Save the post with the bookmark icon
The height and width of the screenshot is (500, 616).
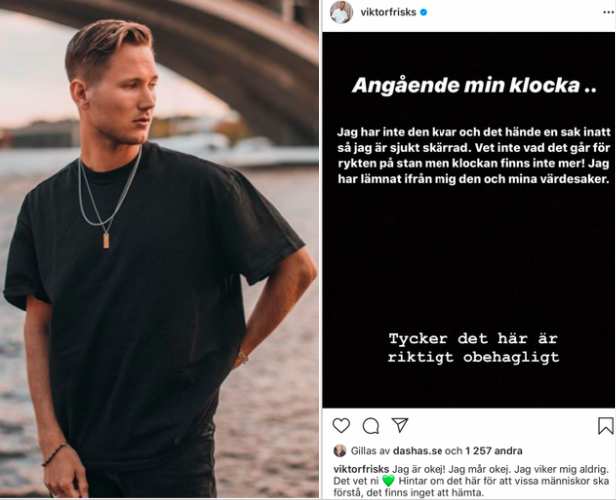[x=605, y=426]
